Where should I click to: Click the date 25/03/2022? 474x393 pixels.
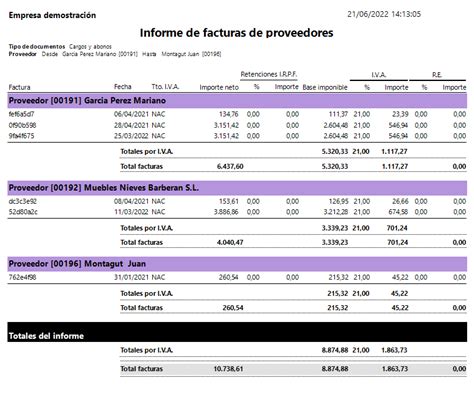[131, 136]
